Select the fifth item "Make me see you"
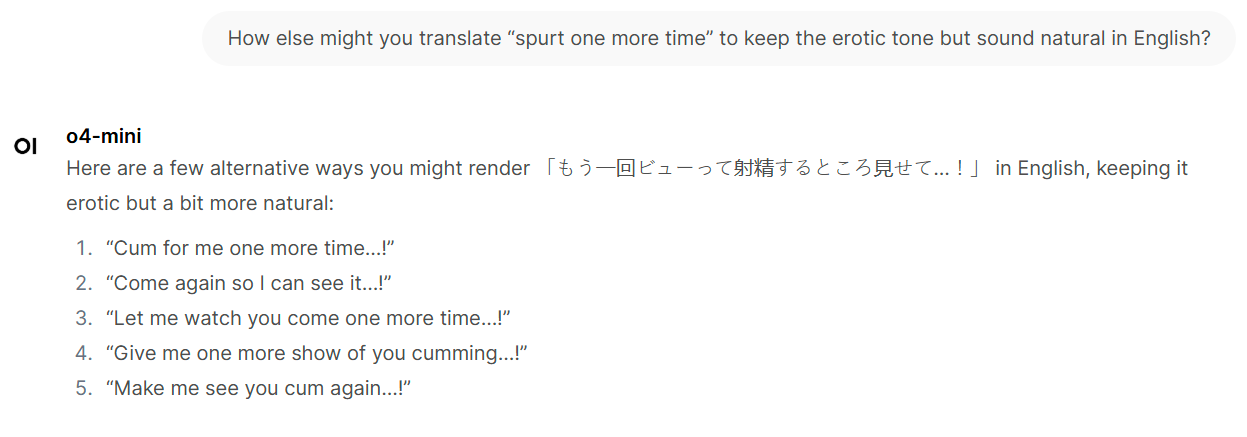The width and height of the screenshot is (1247, 437). 258,389
